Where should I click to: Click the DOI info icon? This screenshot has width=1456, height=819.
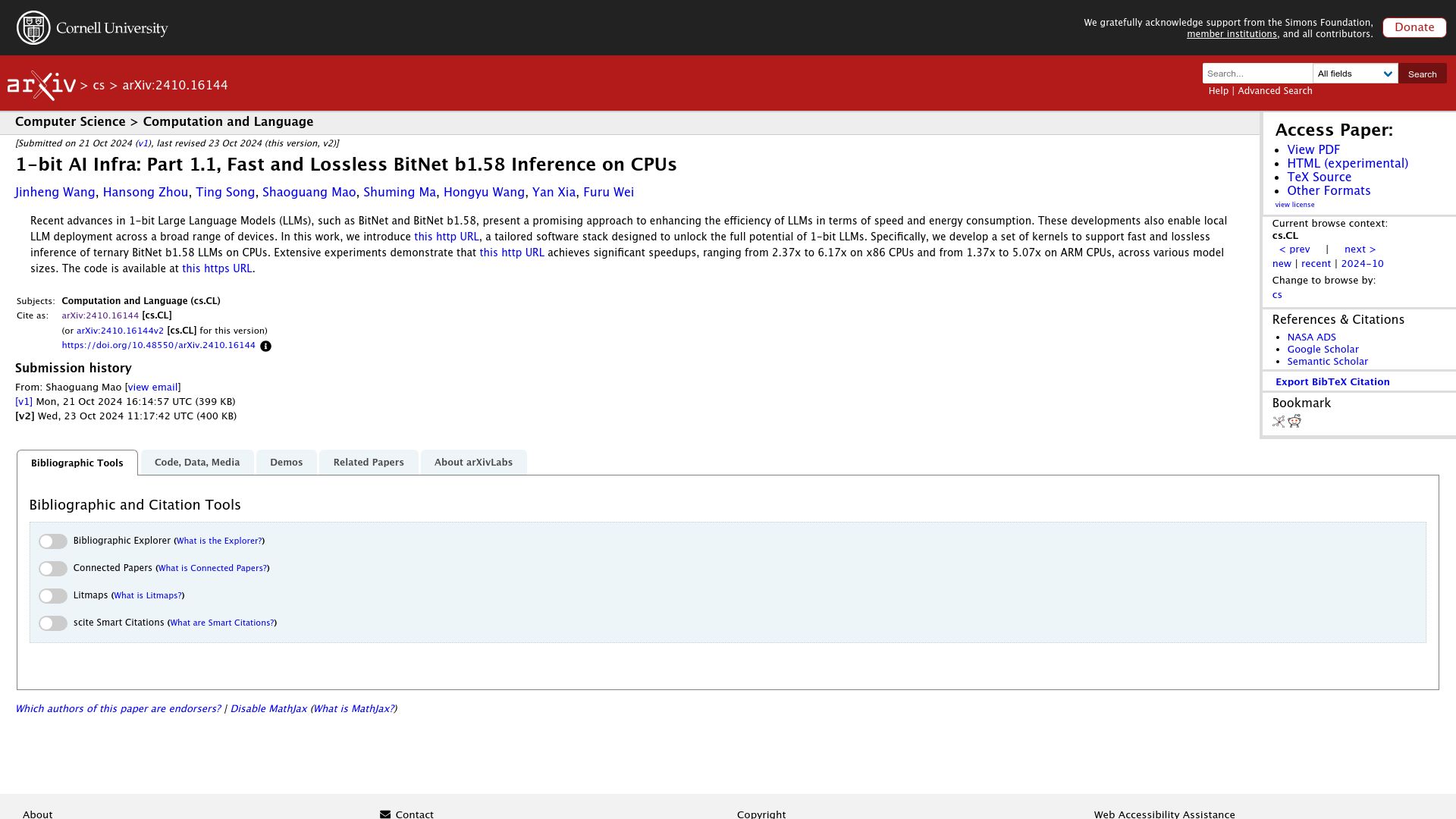[x=265, y=347]
